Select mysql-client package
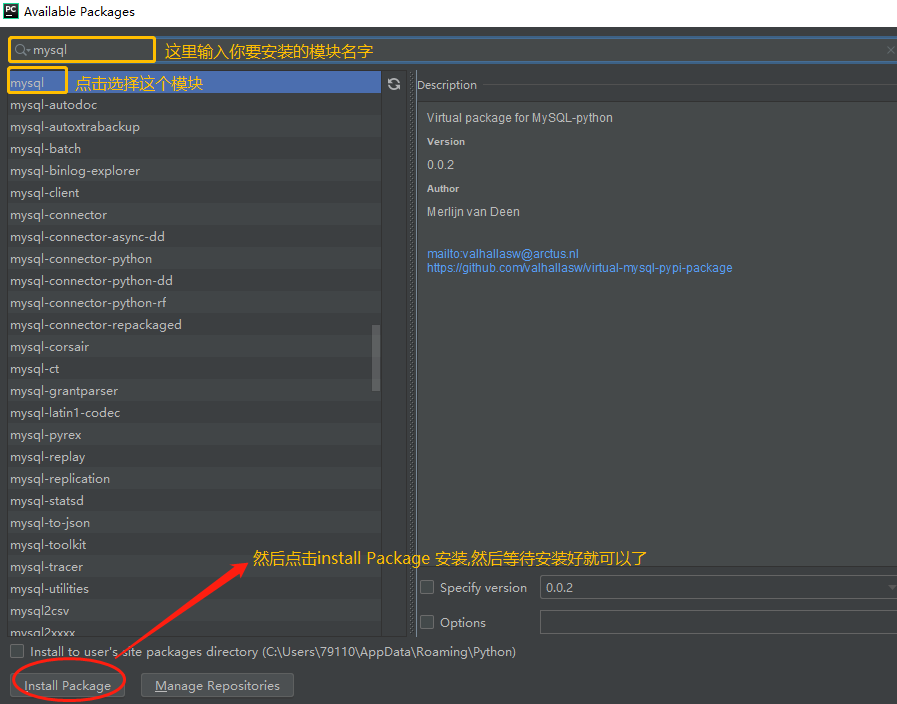The width and height of the screenshot is (897, 704). (195, 193)
